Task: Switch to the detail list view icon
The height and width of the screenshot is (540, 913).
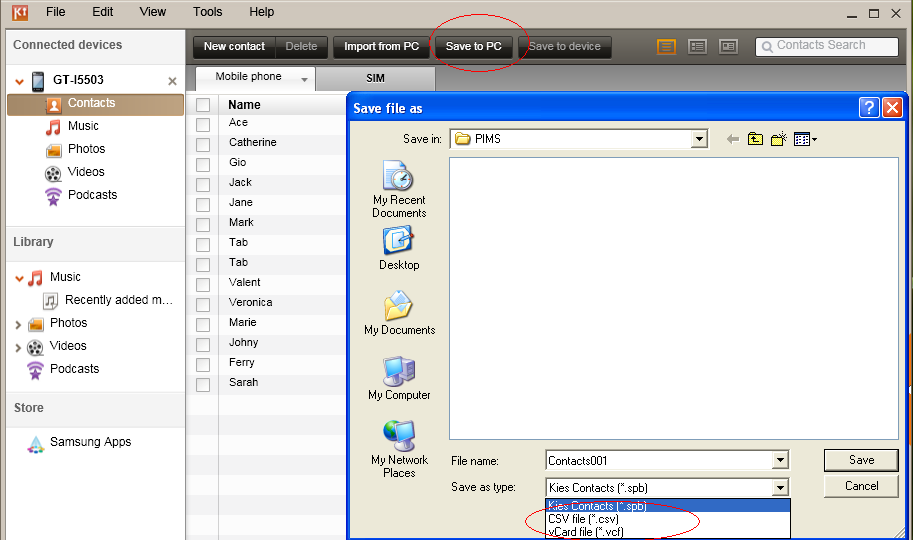Action: (697, 47)
